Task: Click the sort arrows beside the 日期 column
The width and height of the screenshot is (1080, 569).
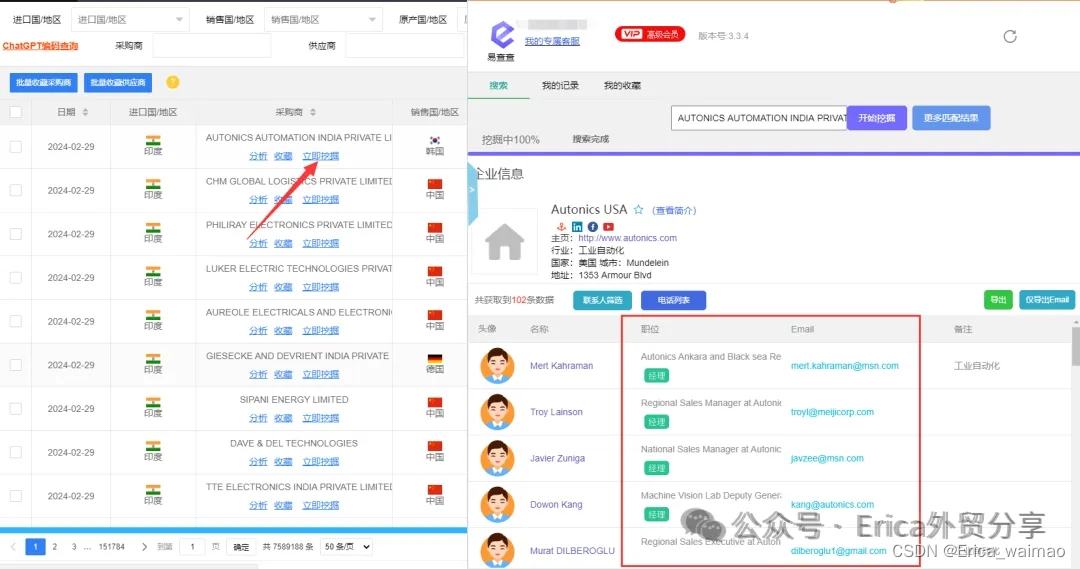Action: click(x=85, y=112)
